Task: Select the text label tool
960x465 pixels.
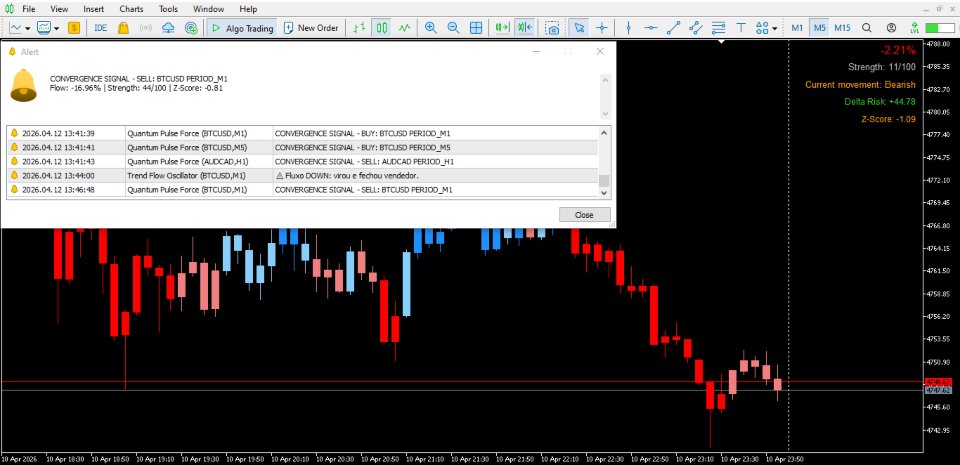Action: [x=741, y=28]
